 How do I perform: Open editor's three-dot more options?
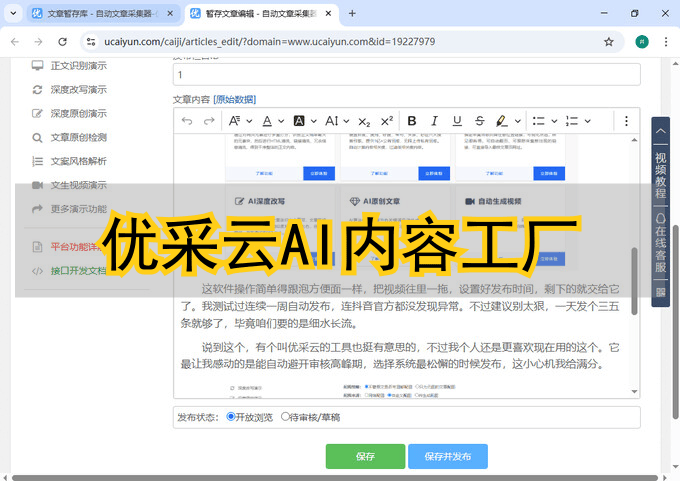627,121
